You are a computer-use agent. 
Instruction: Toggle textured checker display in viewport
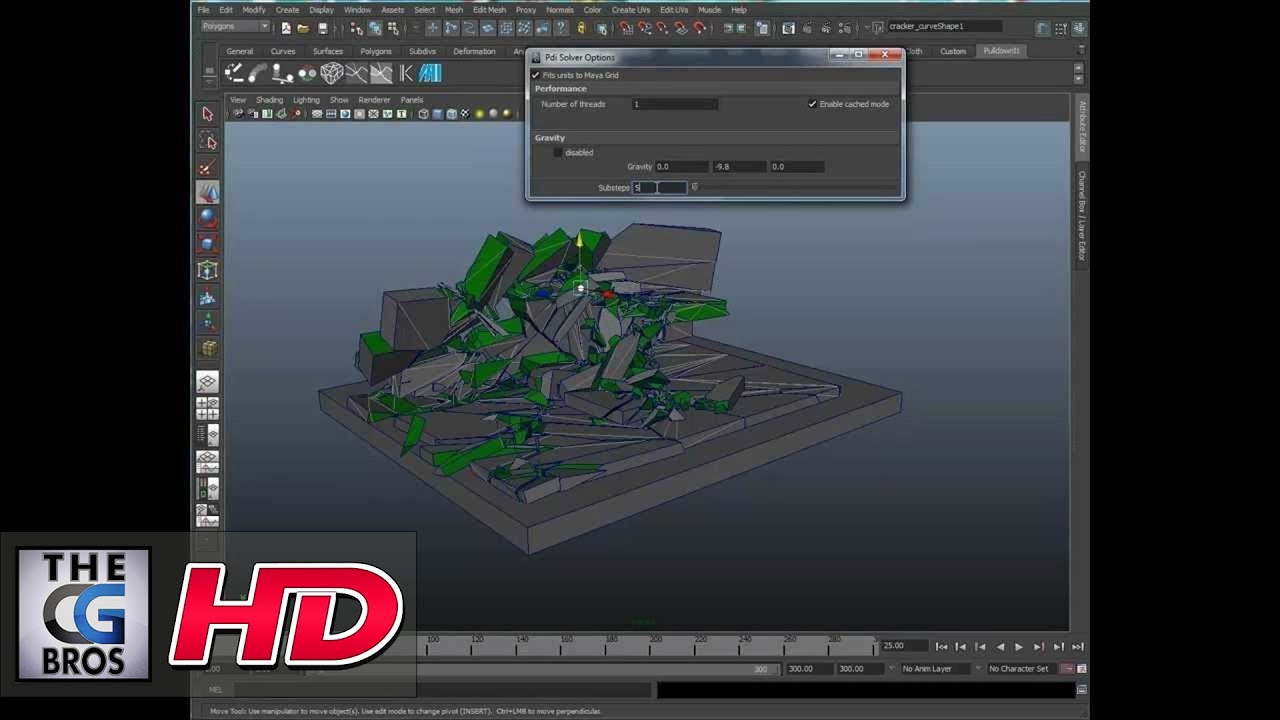tap(465, 114)
